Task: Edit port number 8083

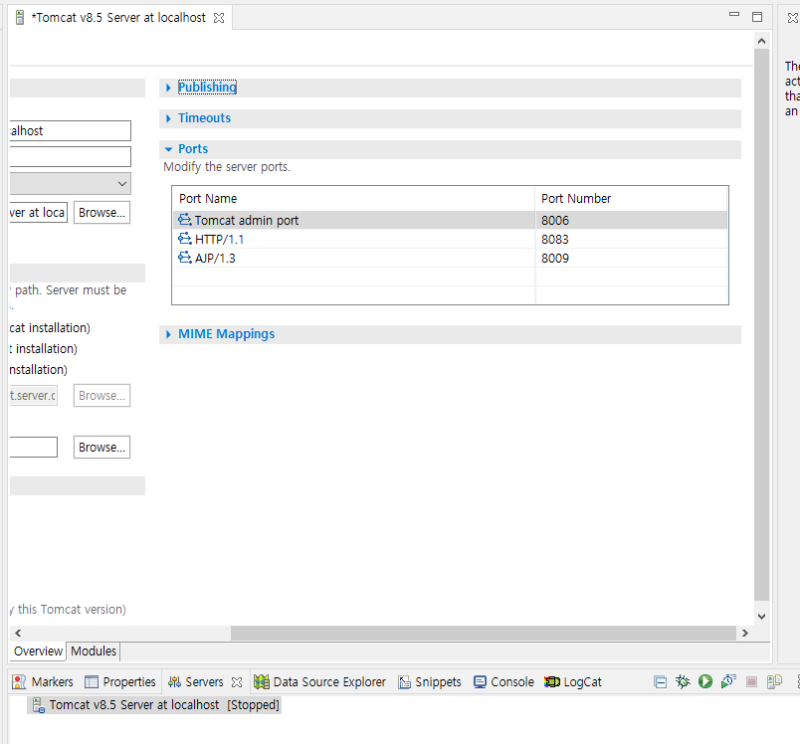Action: [555, 239]
